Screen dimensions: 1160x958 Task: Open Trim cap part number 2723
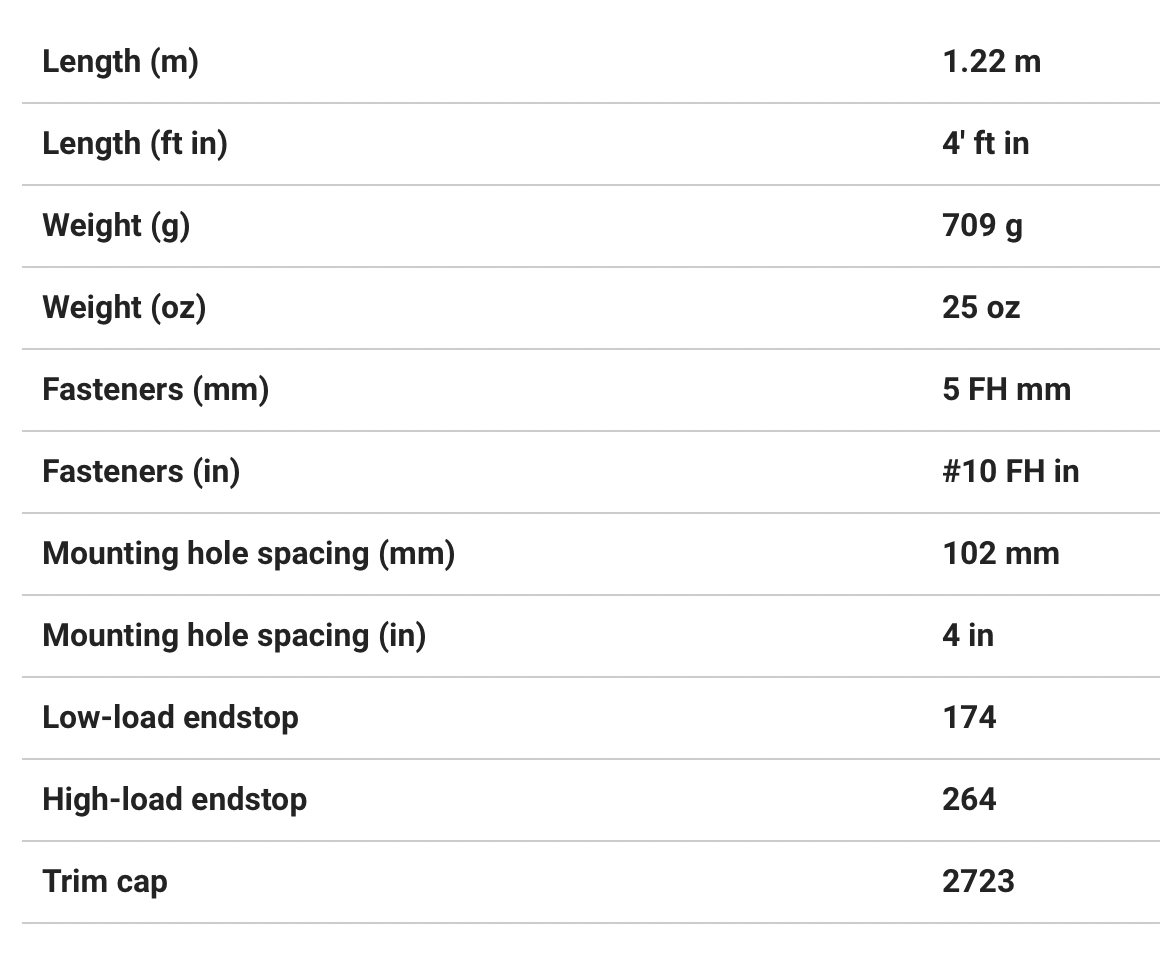(978, 882)
